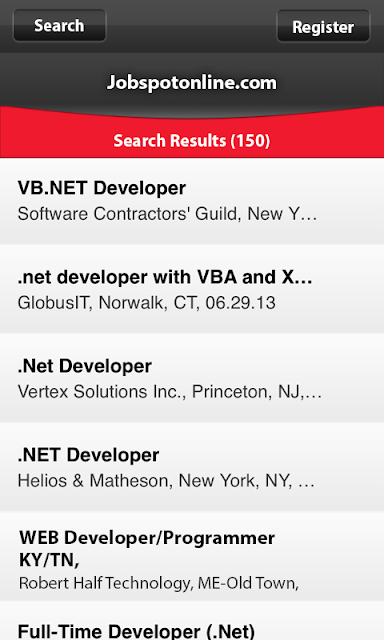This screenshot has height=640, width=384.
Task: Select the 06.29.13 date in GlobusIT row
Action: pyautogui.click(x=241, y=303)
